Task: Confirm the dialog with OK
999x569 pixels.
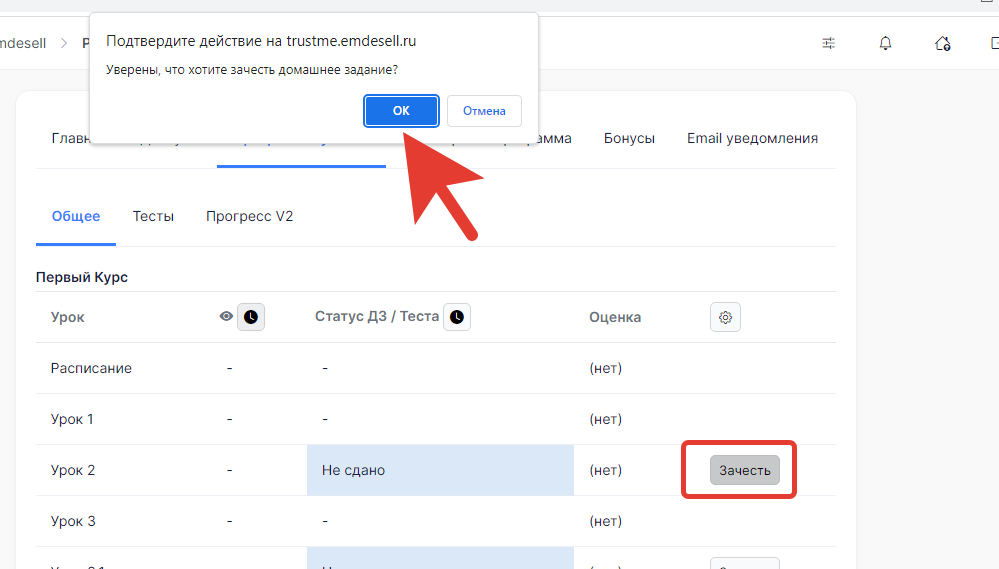Action: [401, 111]
